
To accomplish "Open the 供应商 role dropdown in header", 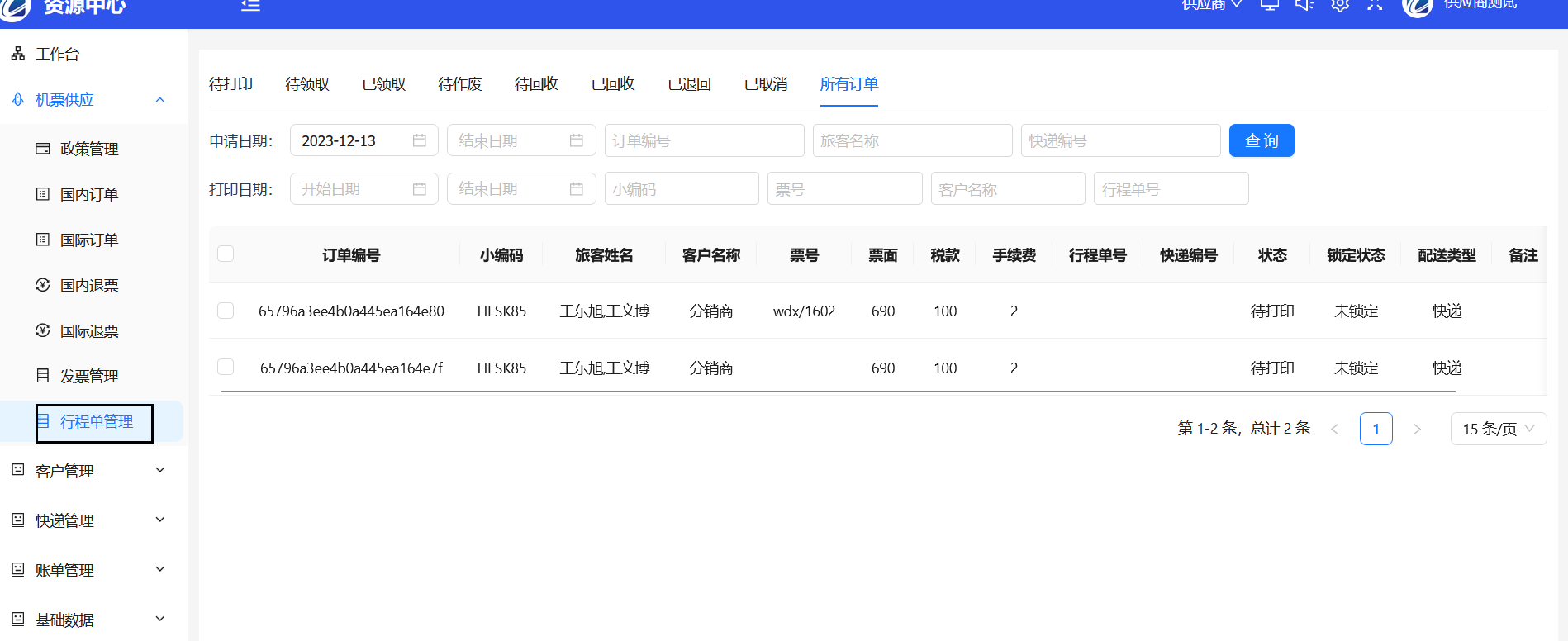I will pyautogui.click(x=1211, y=5).
